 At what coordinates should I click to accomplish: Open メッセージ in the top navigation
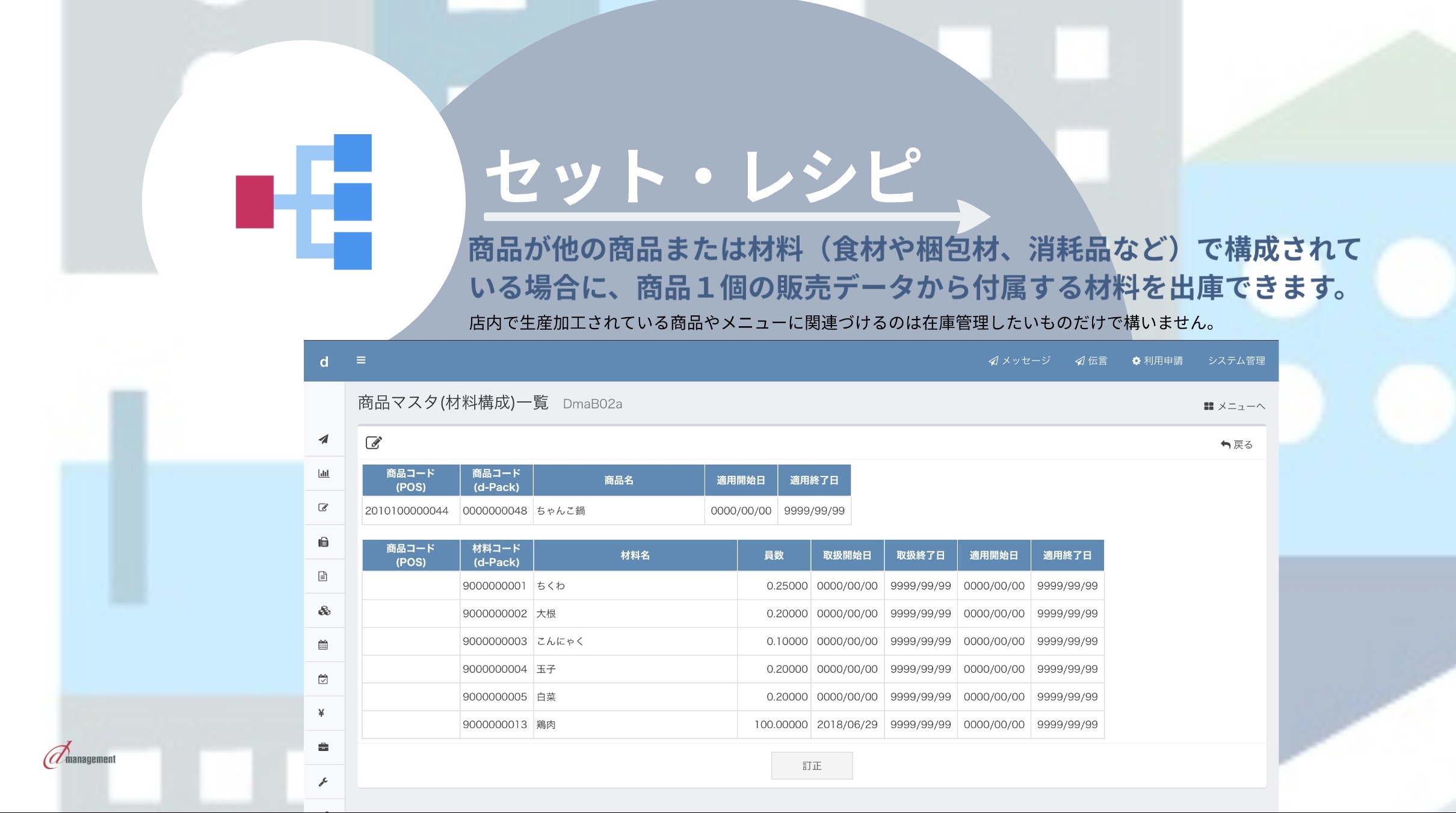tap(1019, 360)
